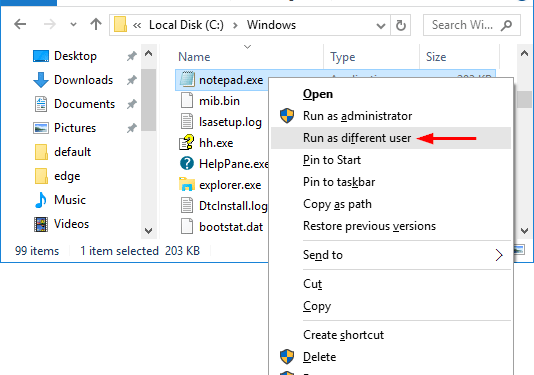
Task: Choose Run as administrator
Action: tap(391, 116)
